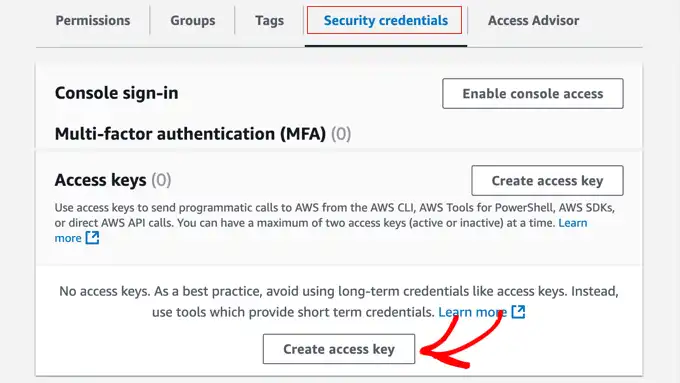Open Learn more link about short term credentials
This screenshot has height=383, width=680.
tap(472, 312)
